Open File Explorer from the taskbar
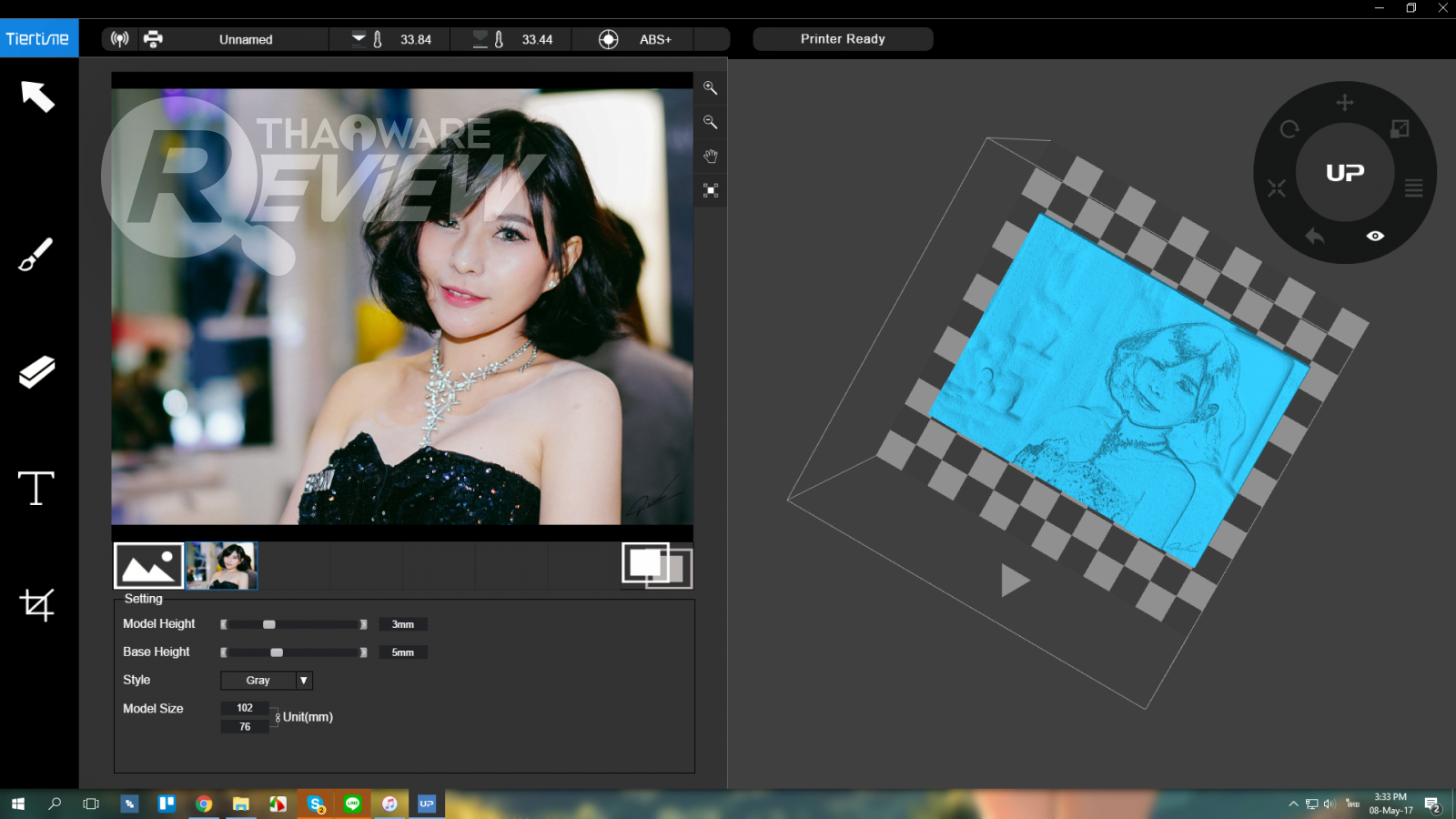This screenshot has height=819, width=1456. pos(241,804)
